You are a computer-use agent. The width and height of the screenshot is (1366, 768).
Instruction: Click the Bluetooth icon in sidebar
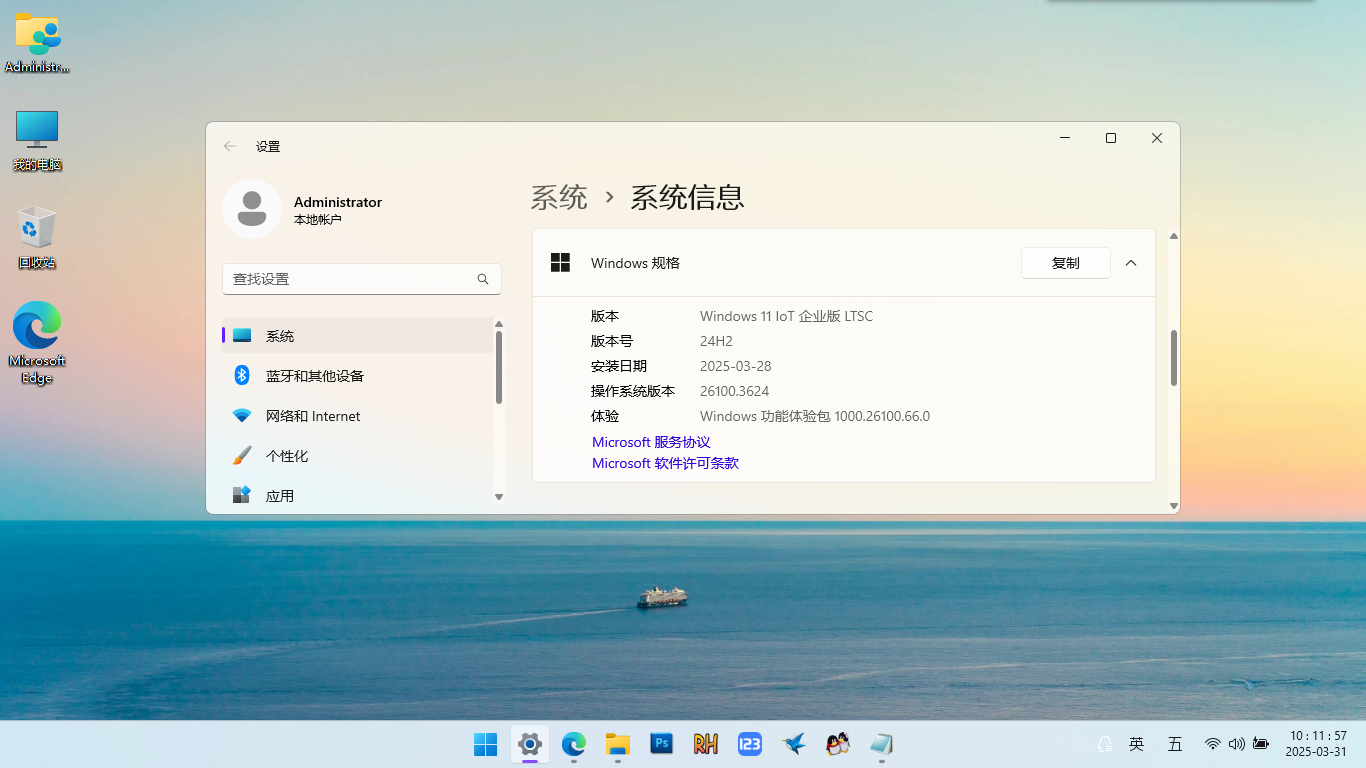pyautogui.click(x=242, y=375)
